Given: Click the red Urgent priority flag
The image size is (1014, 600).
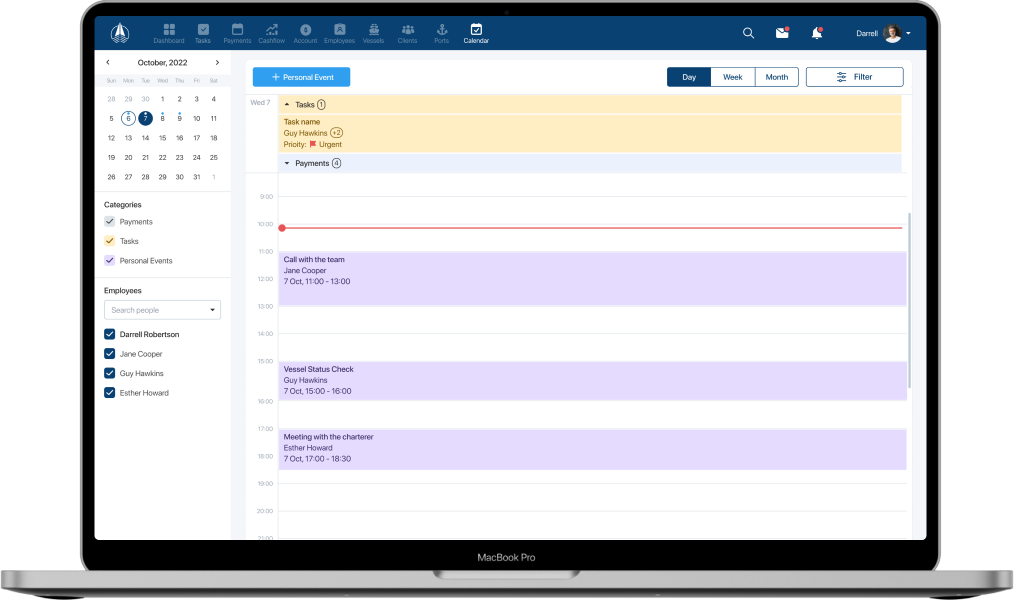Looking at the screenshot, I should pyautogui.click(x=313, y=144).
